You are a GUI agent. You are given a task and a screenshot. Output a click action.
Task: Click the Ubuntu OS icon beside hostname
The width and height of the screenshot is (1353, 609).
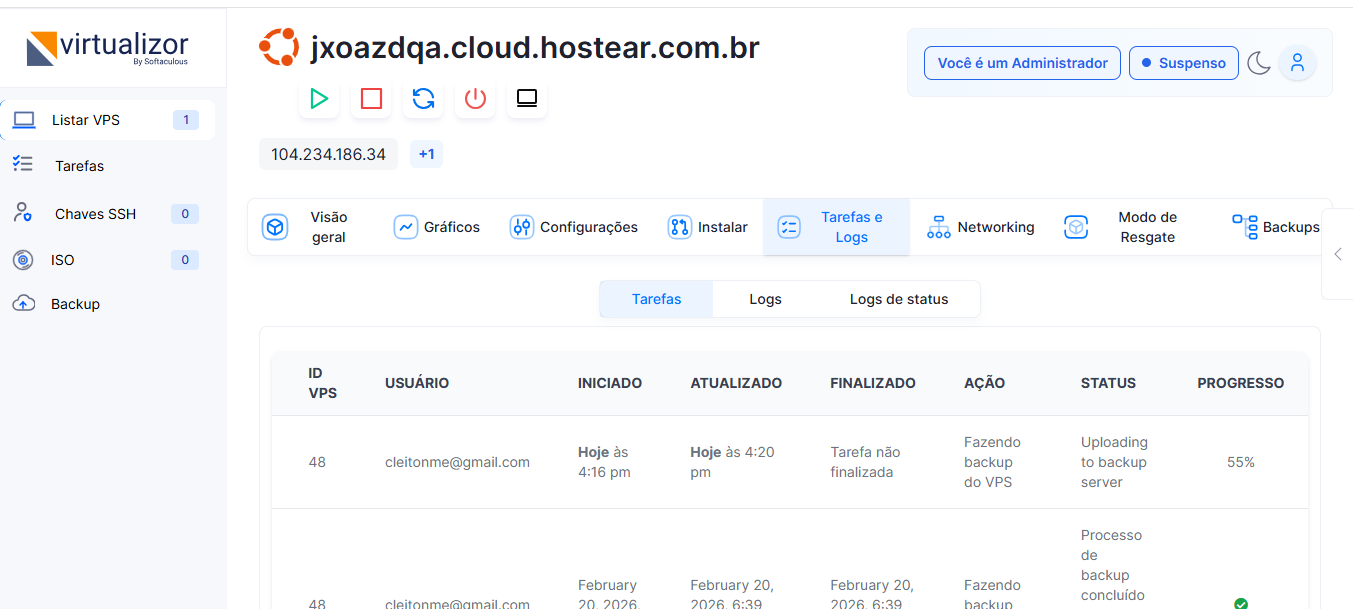(x=278, y=47)
